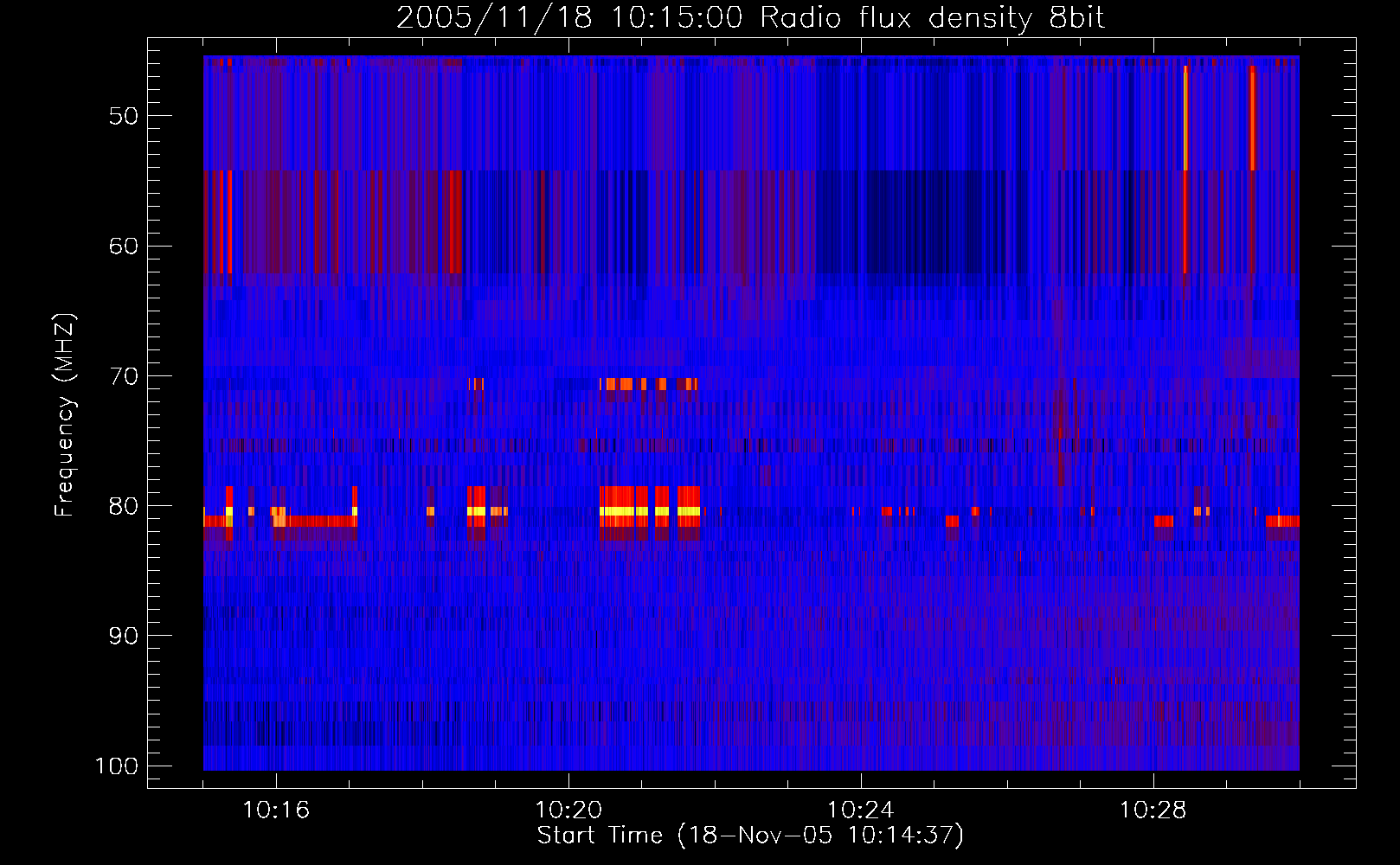Click the "10:24" time tick label
The height and width of the screenshot is (865, 1400).
click(861, 811)
